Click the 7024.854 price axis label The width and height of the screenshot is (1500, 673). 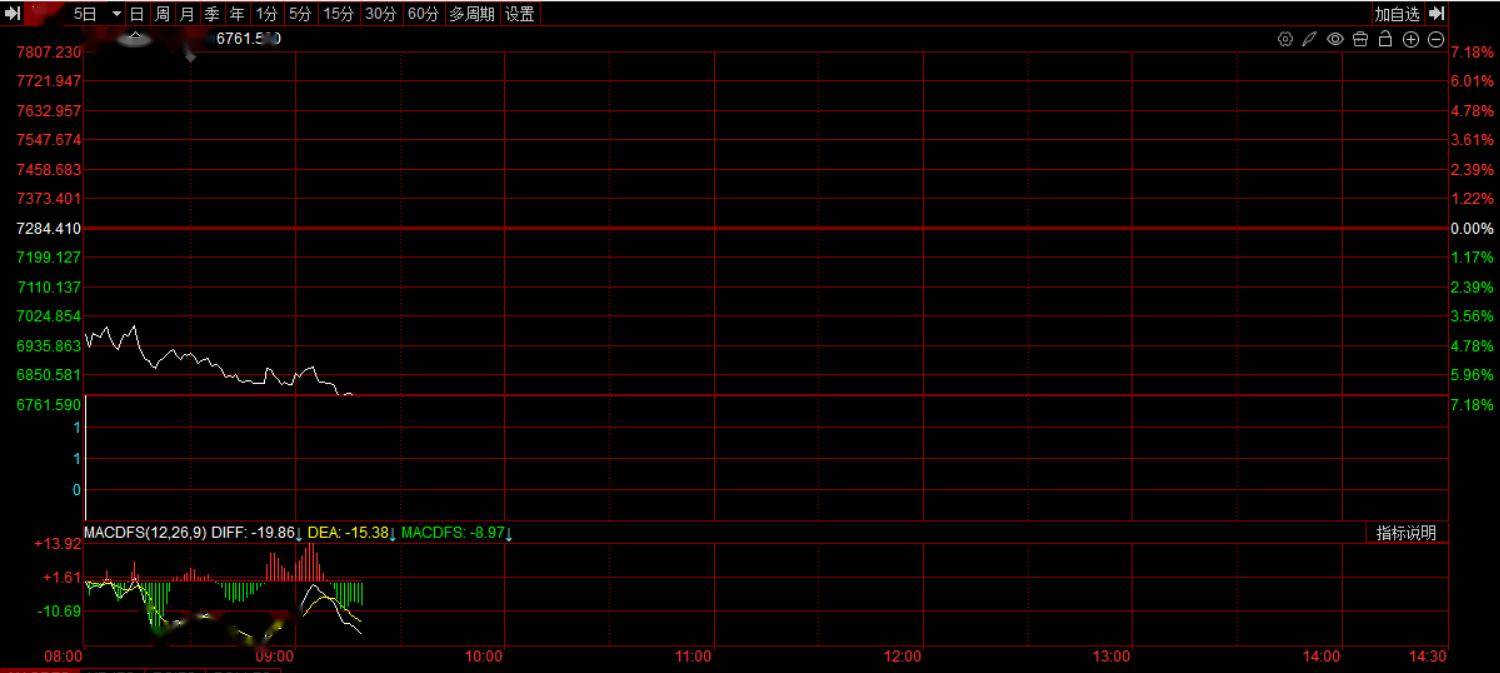[49, 317]
